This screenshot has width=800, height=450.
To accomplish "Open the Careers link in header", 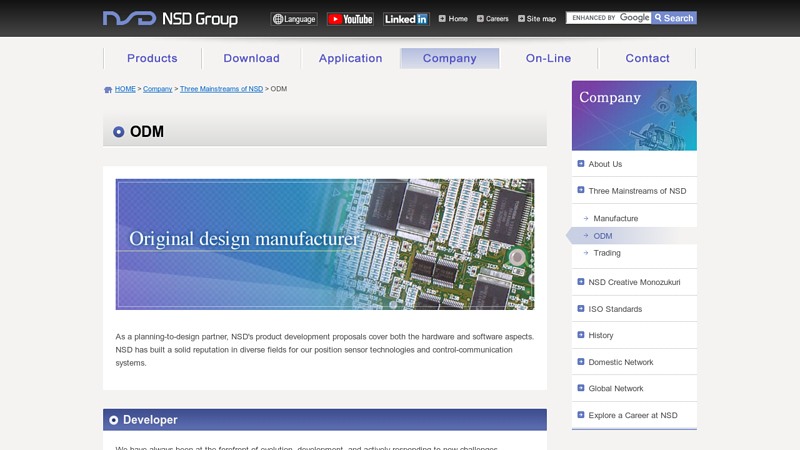I will (493, 19).
